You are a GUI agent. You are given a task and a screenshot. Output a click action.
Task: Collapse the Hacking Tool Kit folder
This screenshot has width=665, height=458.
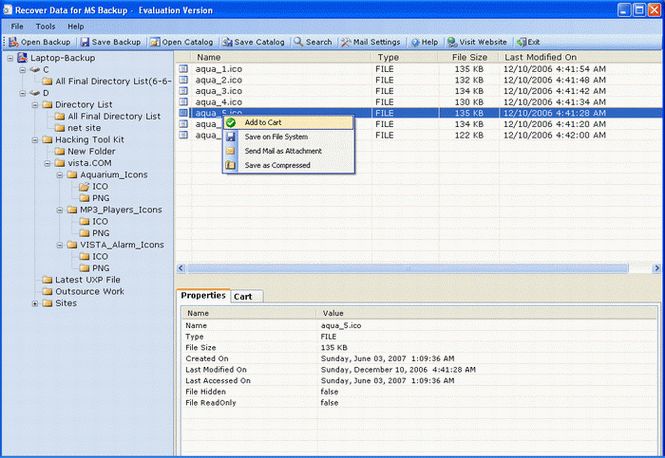[35, 139]
